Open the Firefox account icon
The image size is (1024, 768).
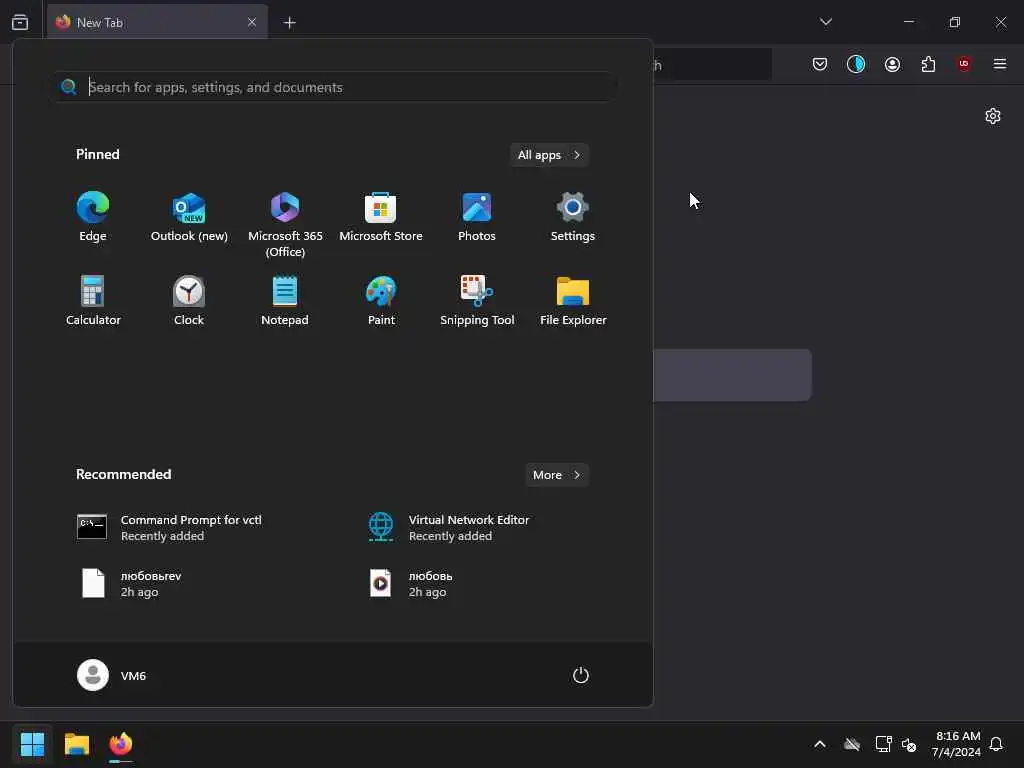click(892, 64)
